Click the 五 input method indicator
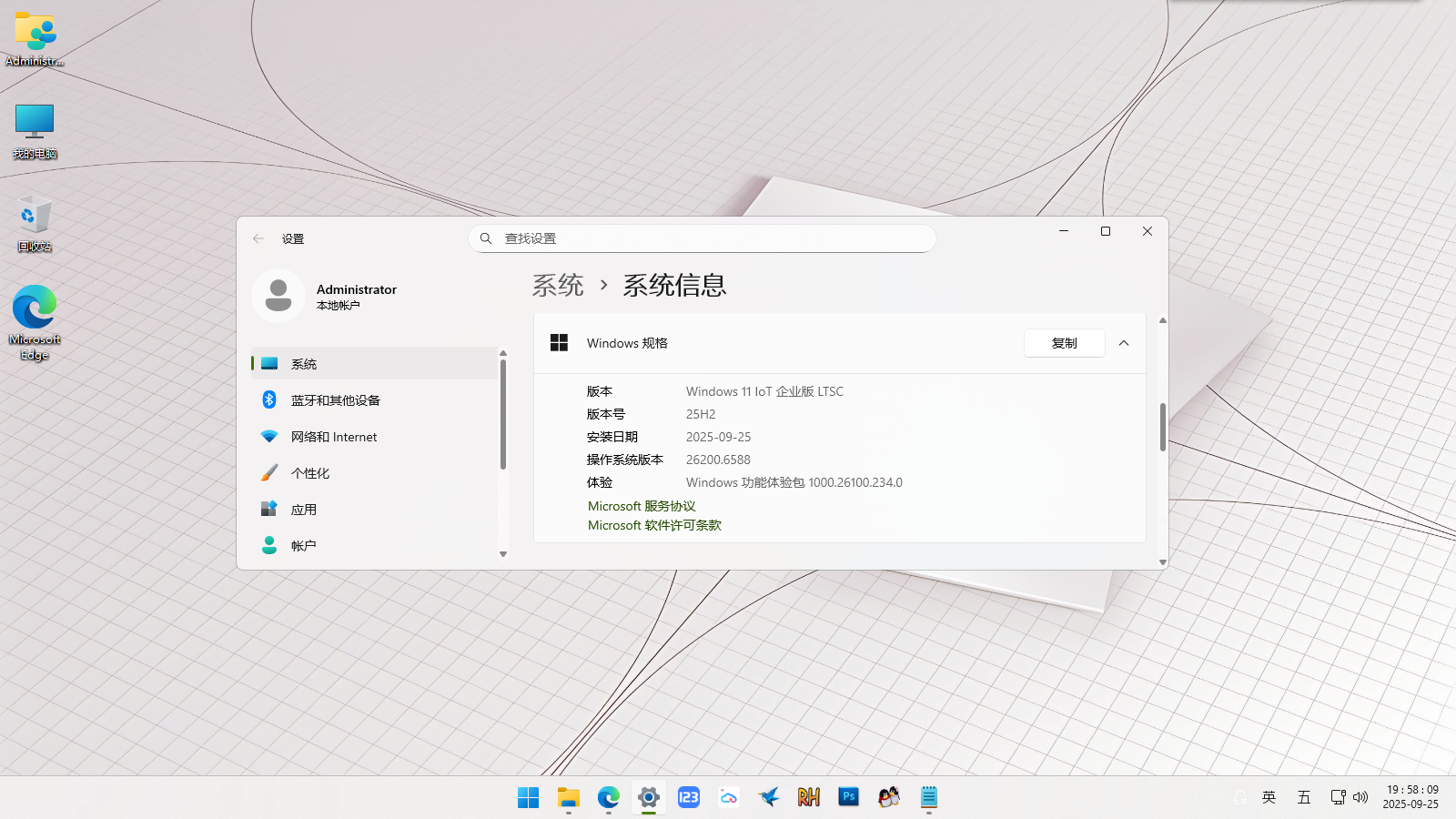The image size is (1456, 819). pyautogui.click(x=1304, y=797)
